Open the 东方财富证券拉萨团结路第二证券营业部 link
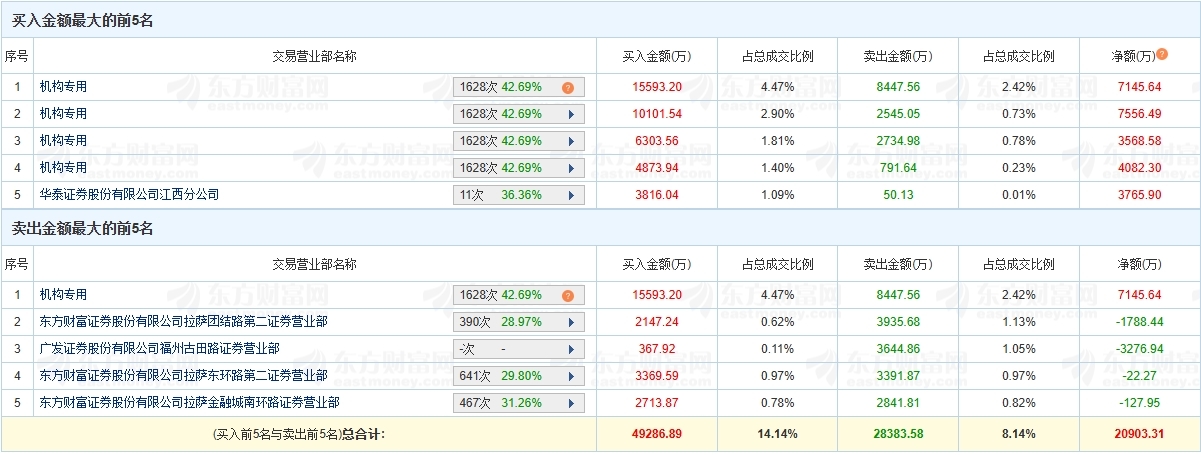This screenshot has width=1201, height=455. [183, 321]
